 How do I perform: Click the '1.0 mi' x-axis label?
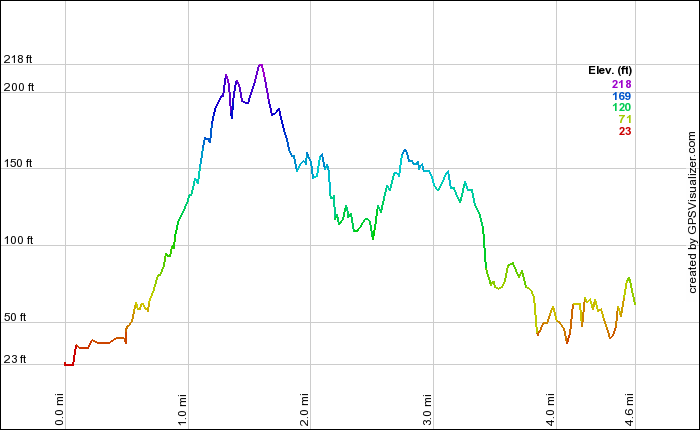click(182, 409)
